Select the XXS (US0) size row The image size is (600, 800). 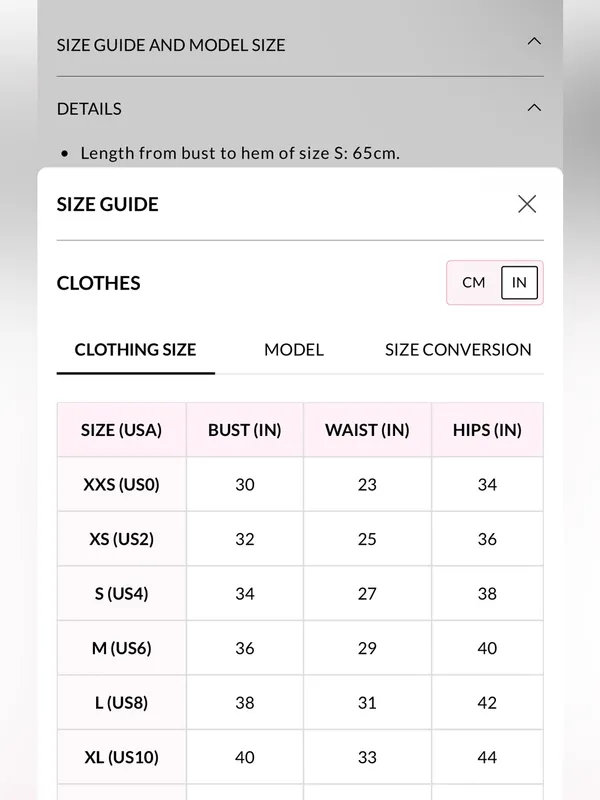click(300, 484)
